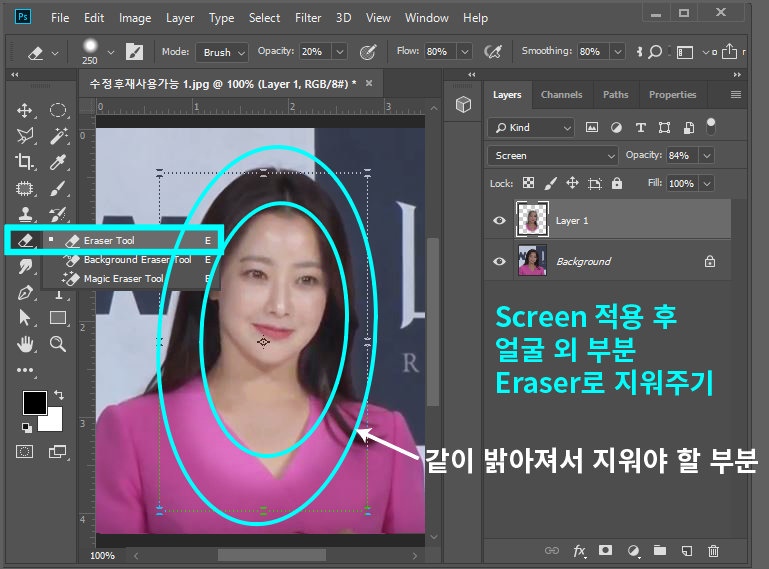Select the Crop tool
769x569 pixels.
pos(25,162)
